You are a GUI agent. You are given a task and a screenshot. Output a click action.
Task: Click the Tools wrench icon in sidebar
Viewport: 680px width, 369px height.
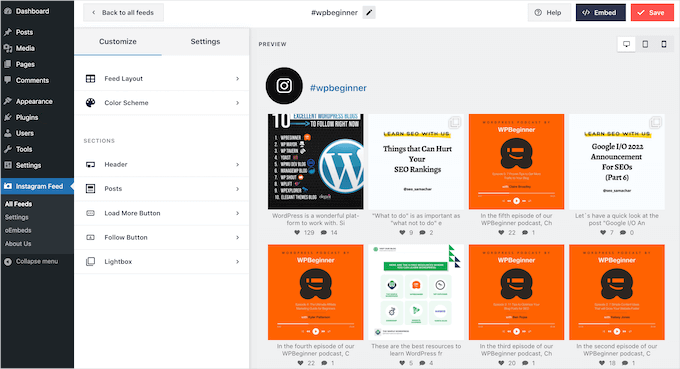pyautogui.click(x=8, y=149)
